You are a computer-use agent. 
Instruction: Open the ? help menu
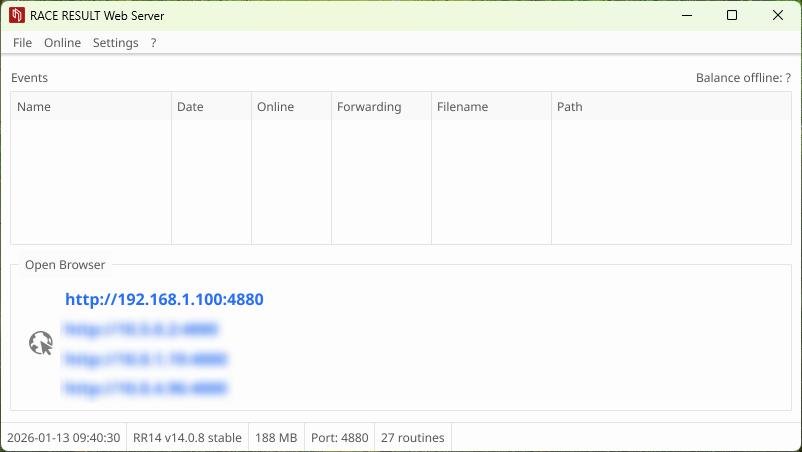click(x=153, y=43)
